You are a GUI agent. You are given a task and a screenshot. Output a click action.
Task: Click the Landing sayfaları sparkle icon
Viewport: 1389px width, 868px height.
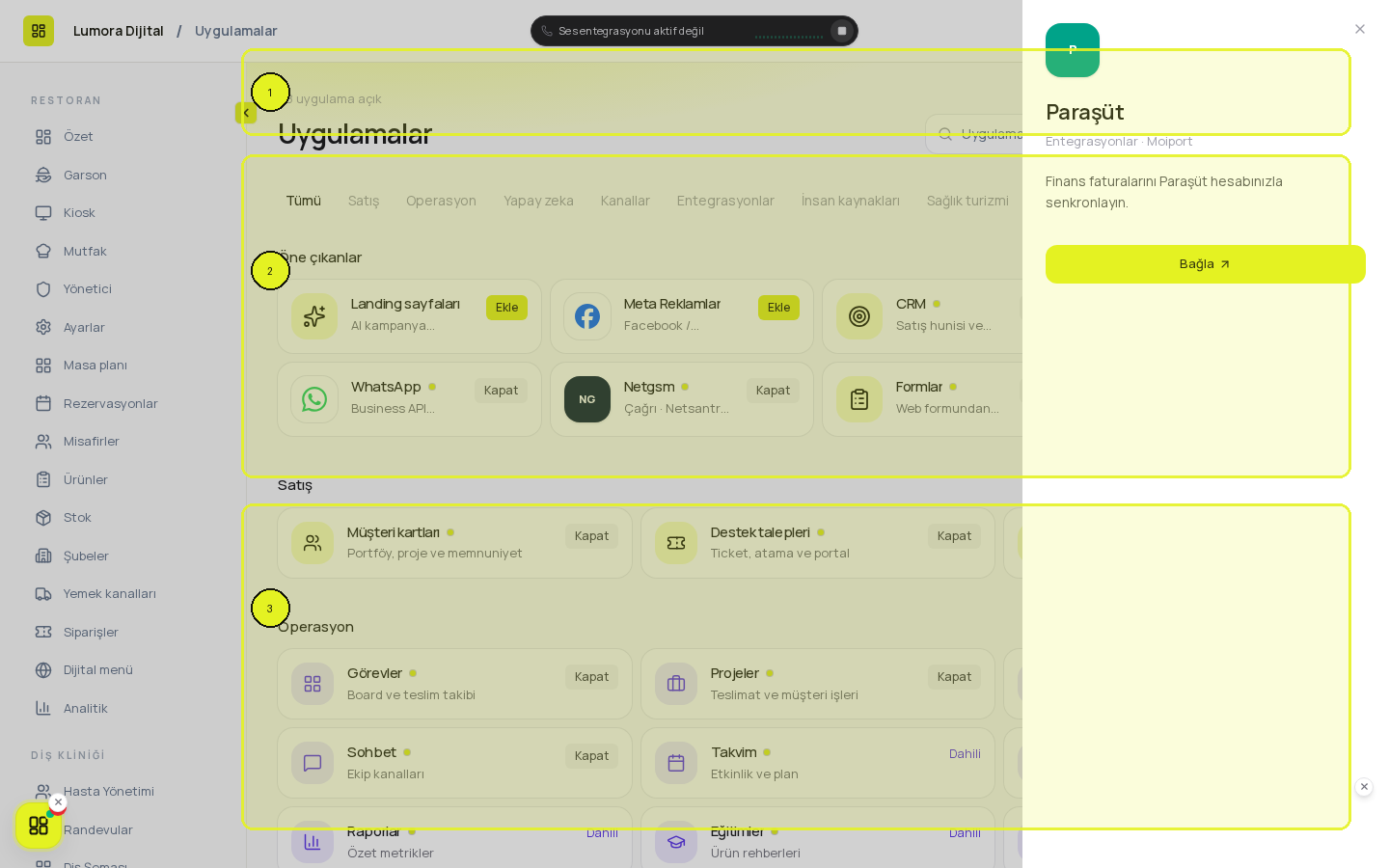coord(314,316)
